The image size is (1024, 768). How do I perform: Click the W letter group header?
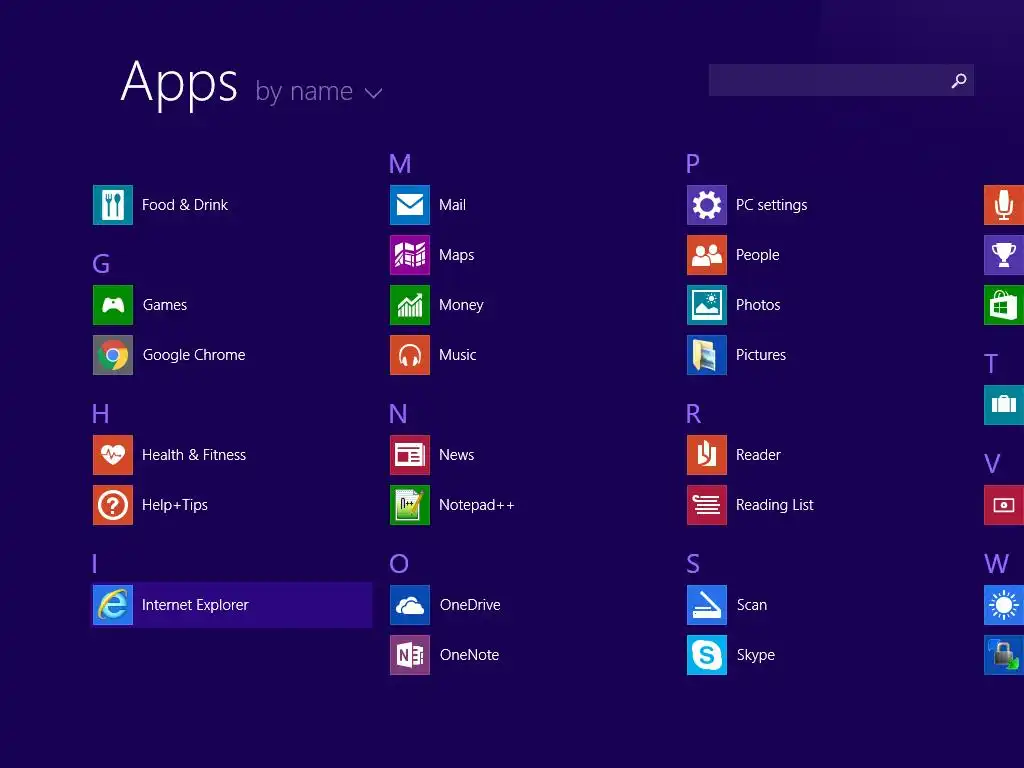[x=997, y=564]
